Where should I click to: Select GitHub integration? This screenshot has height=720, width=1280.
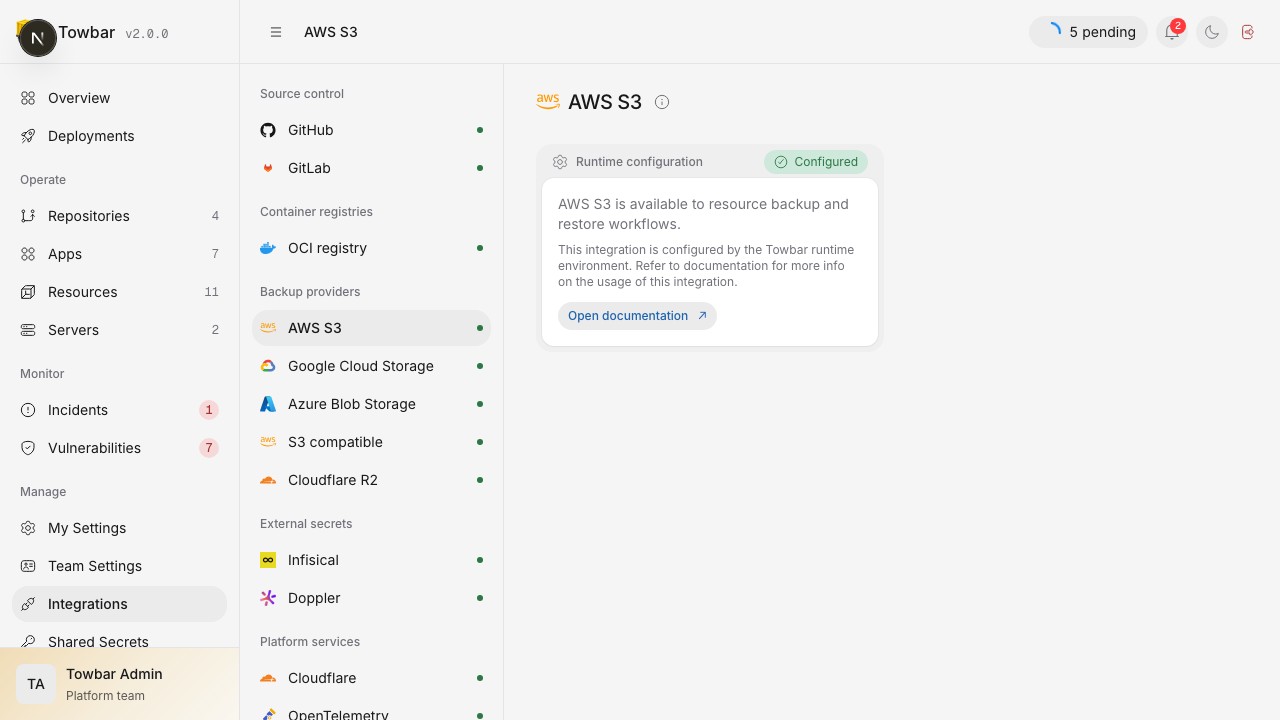[372, 130]
